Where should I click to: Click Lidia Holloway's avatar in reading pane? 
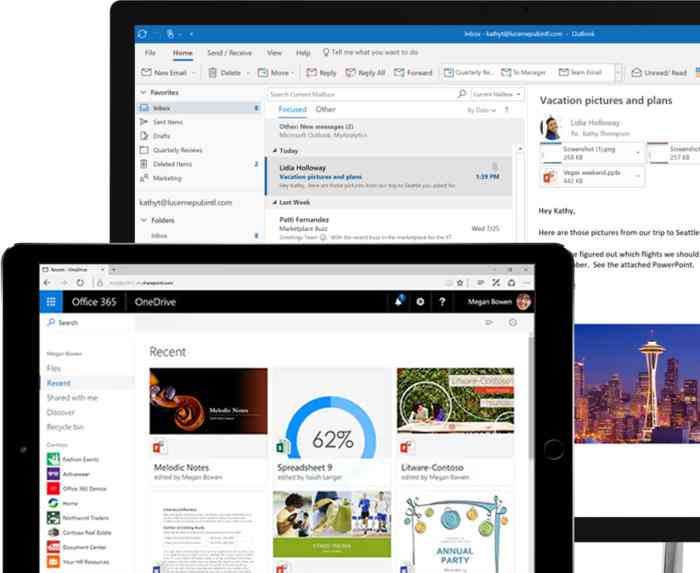(551, 128)
